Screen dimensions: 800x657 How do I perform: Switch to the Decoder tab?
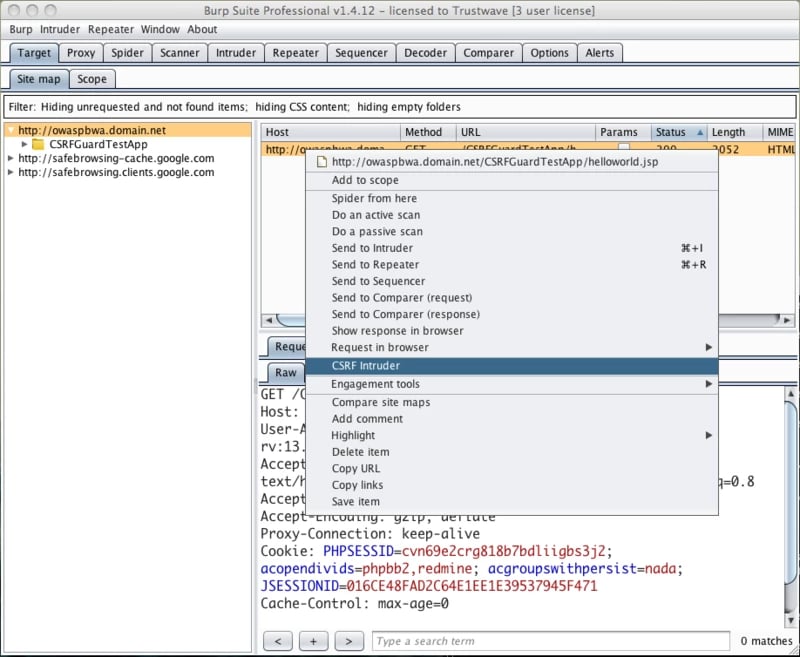pos(425,53)
